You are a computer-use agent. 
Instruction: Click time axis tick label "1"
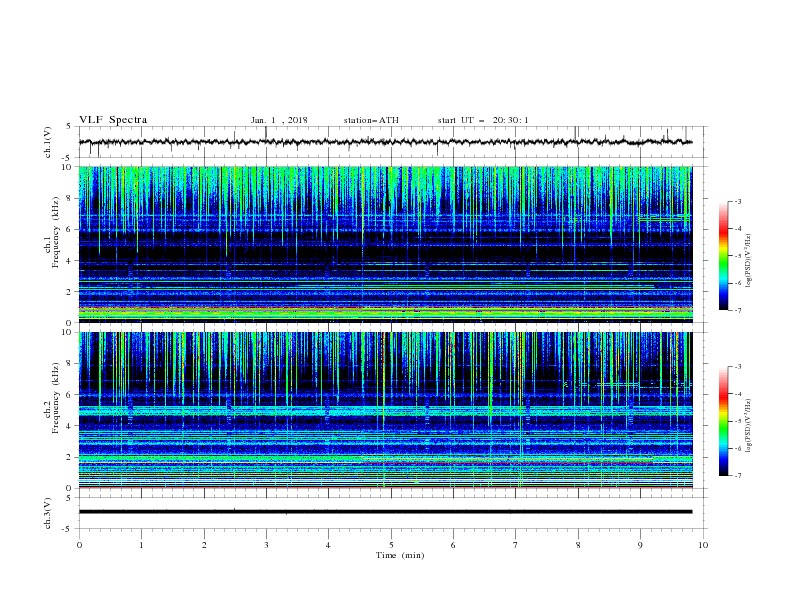141,545
